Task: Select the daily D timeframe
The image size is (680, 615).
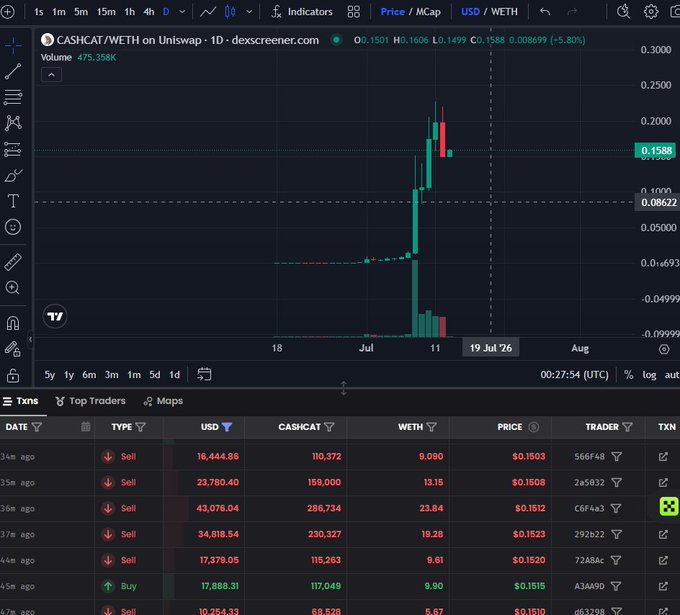Action: tap(166, 12)
